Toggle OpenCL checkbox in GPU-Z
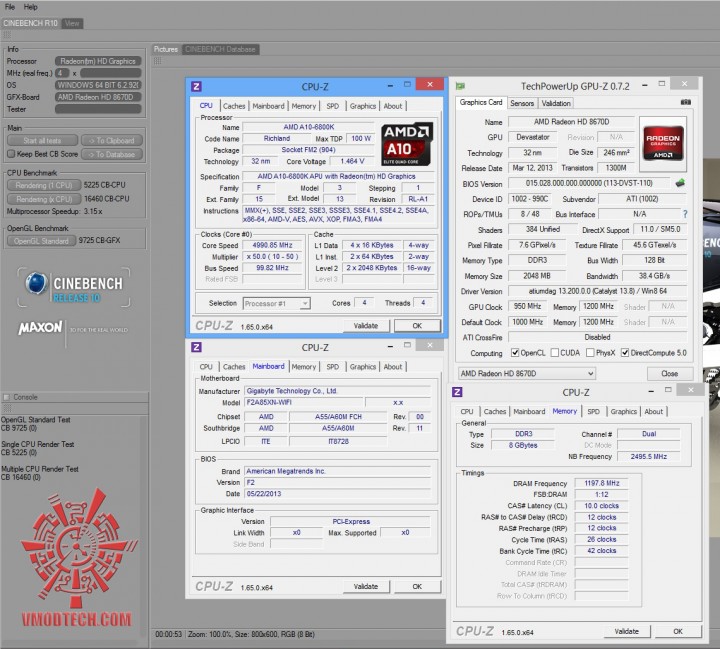The width and height of the screenshot is (720, 649). click(x=515, y=353)
